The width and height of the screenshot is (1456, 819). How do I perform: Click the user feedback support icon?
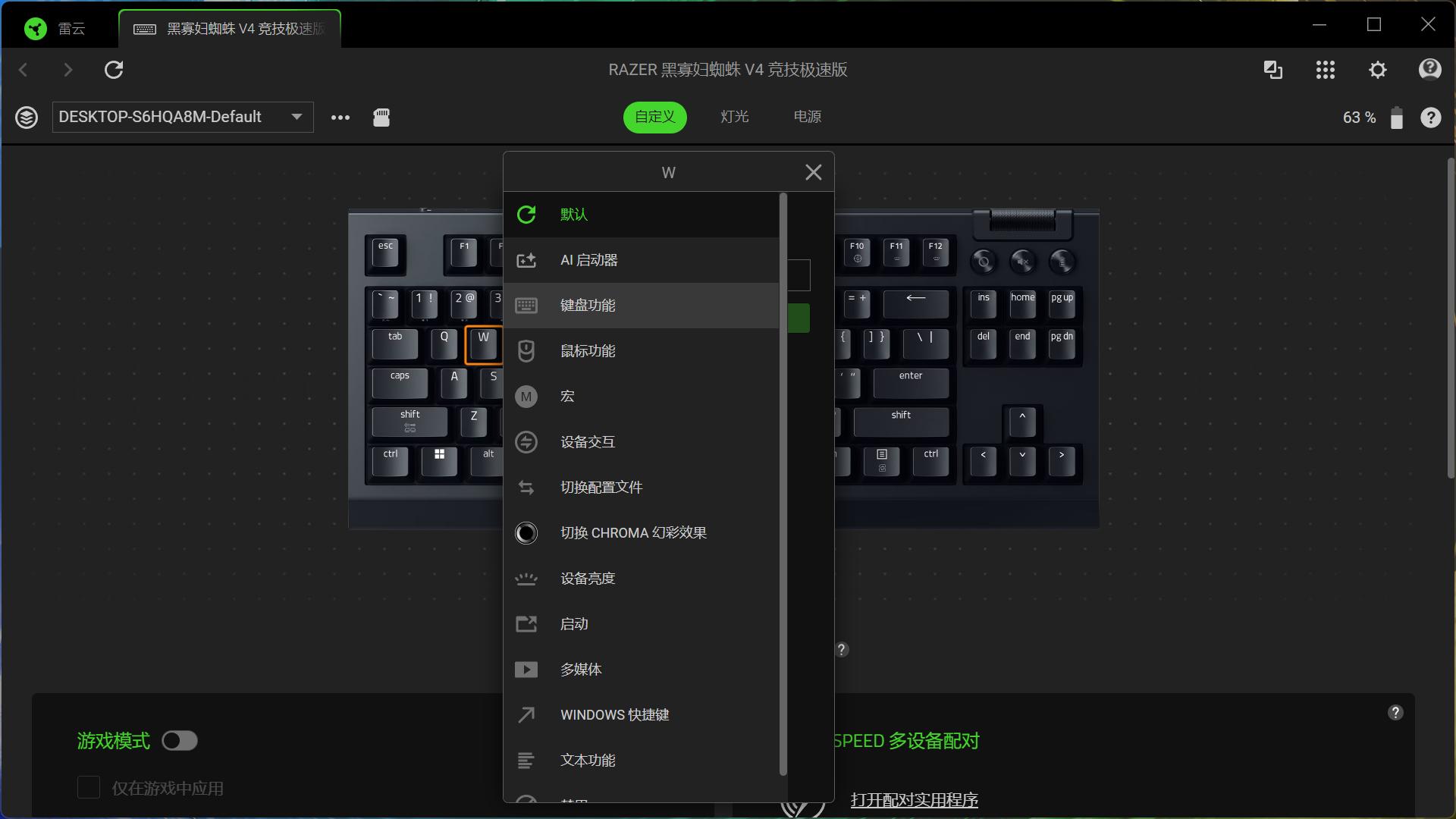point(1429,70)
